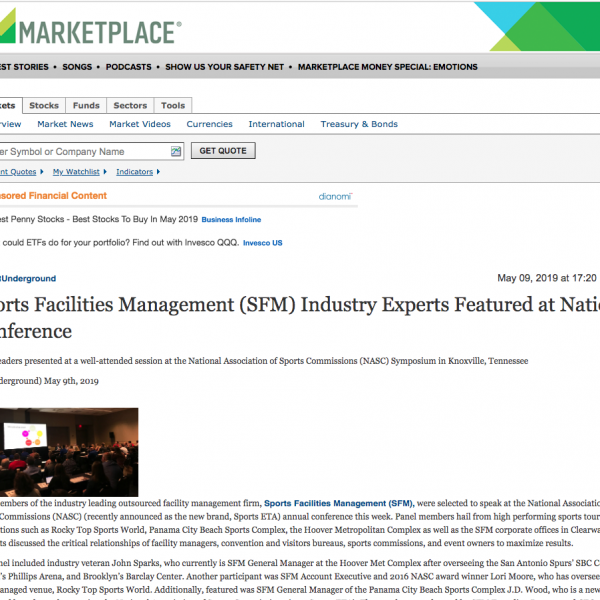Image resolution: width=600 pixels, height=600 pixels.
Task: Focus the Symbol or Company Name field
Action: 91,152
